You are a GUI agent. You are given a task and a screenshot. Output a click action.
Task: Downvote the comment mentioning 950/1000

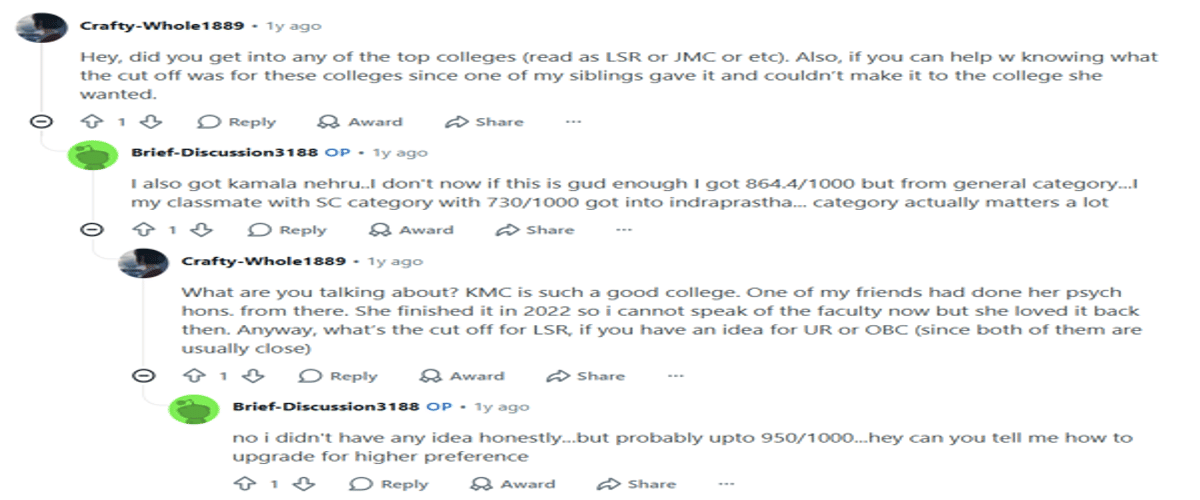point(302,484)
